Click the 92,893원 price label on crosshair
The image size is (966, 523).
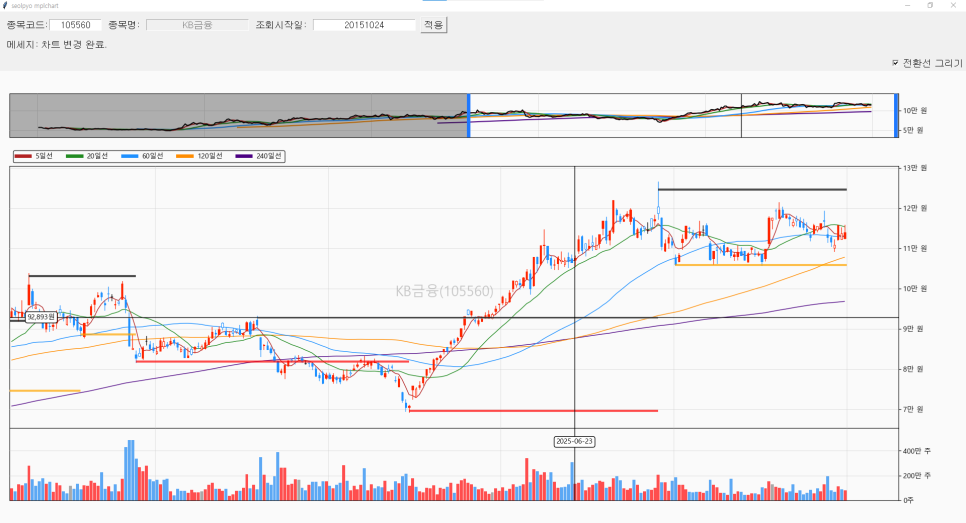41,317
